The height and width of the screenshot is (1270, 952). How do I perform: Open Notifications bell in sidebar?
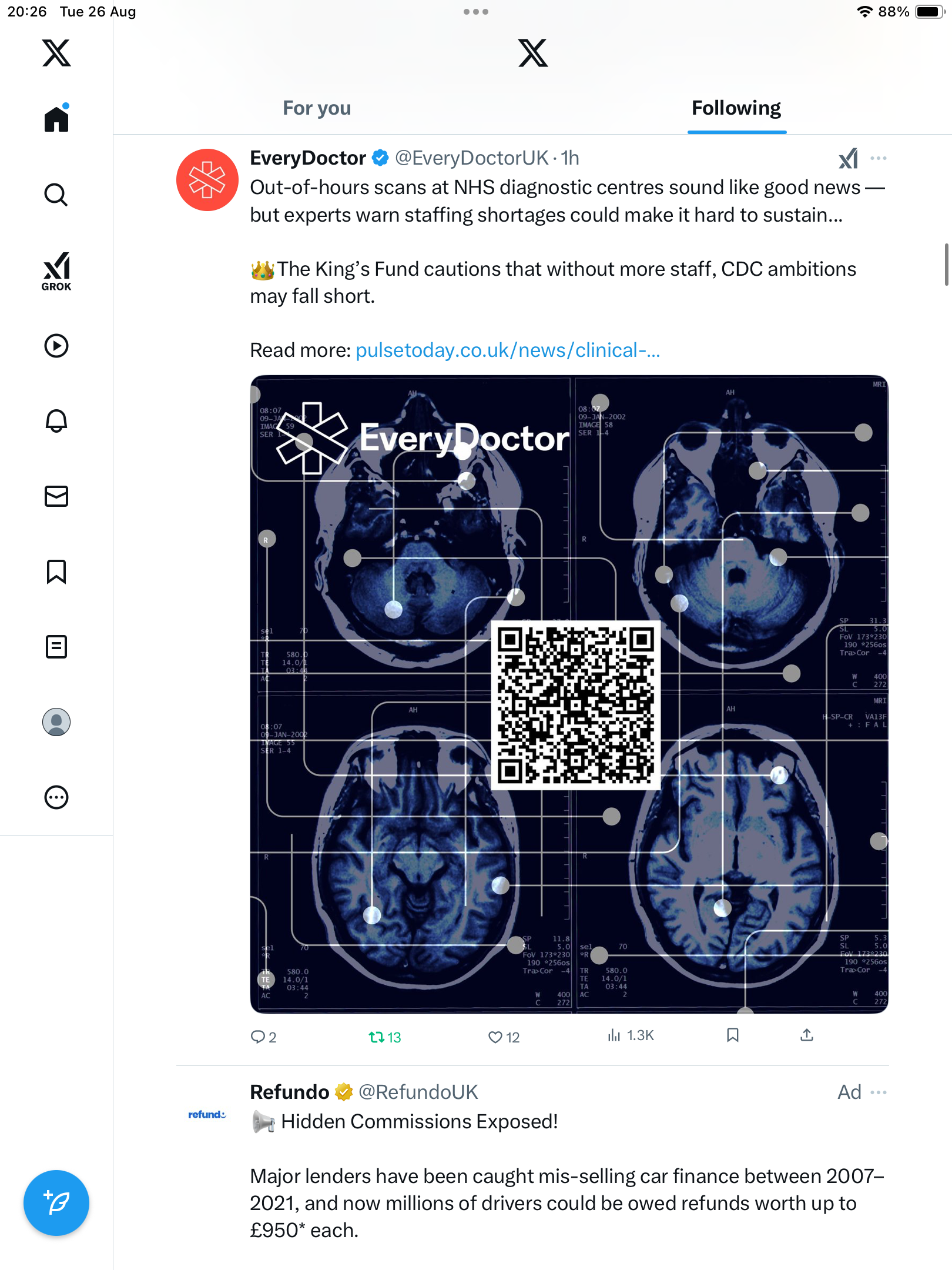(x=56, y=421)
